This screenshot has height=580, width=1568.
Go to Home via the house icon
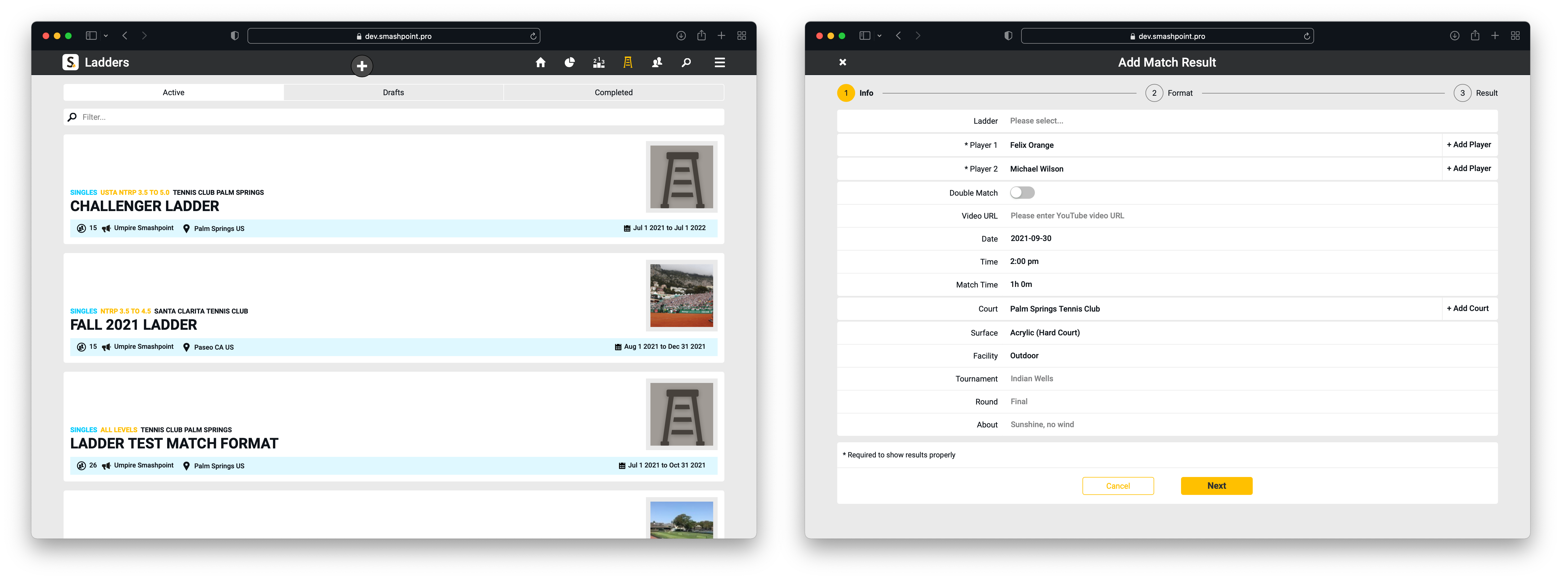point(540,62)
